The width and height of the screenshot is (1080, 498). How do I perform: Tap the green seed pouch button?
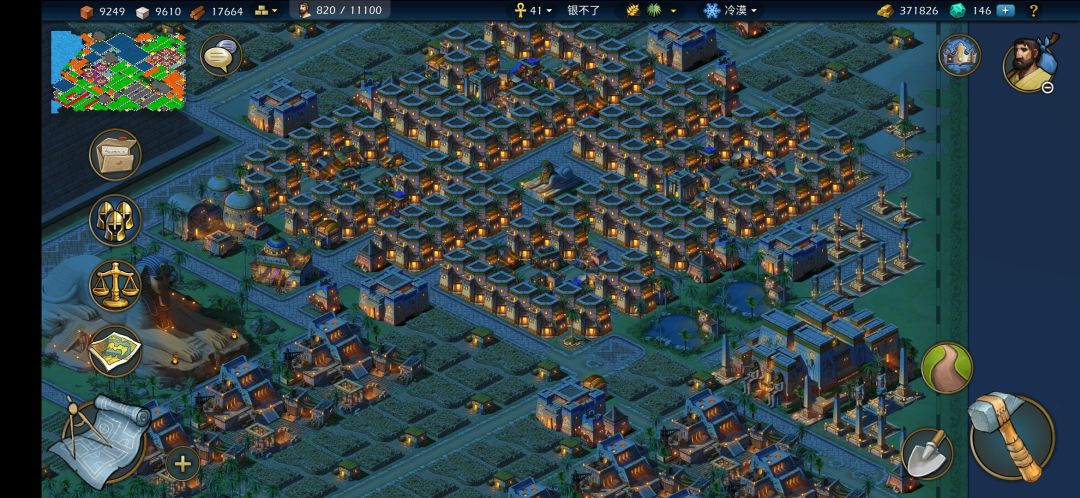pos(947,368)
